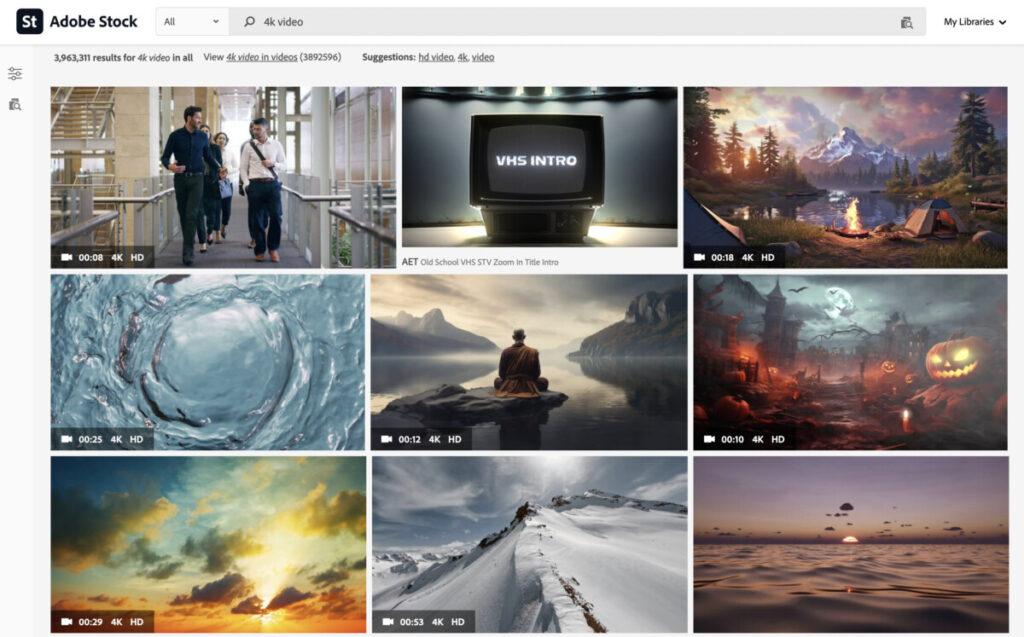
Task: Click the find similar icon in left sidebar
Action: (15, 104)
